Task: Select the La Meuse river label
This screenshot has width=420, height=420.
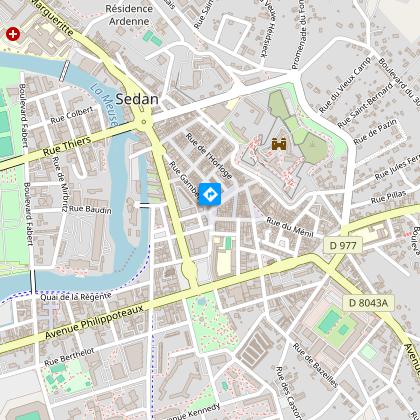Action: tap(104, 105)
